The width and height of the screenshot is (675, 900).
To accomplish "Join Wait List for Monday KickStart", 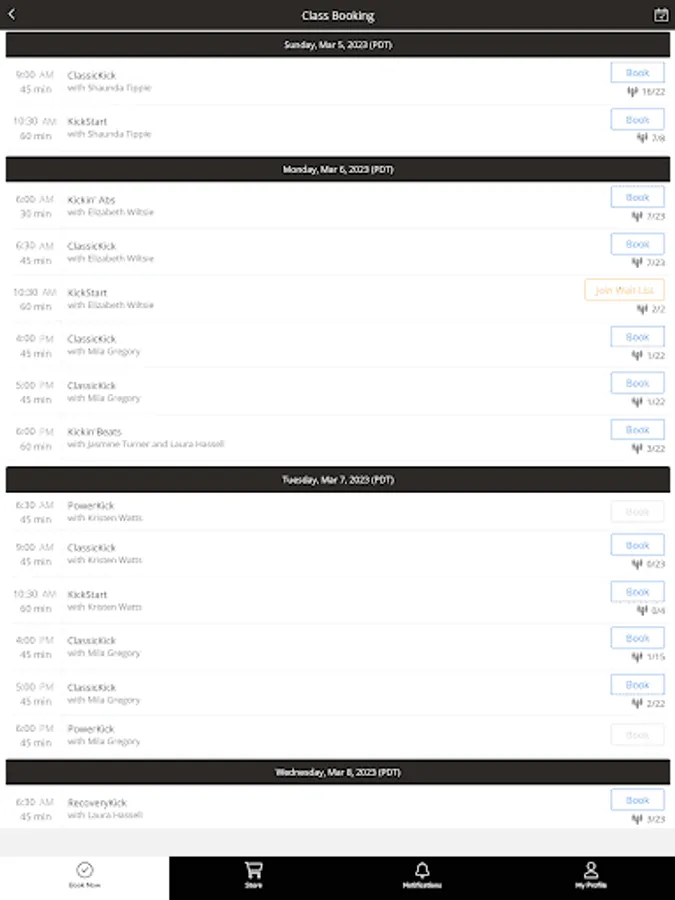I will coord(624,290).
